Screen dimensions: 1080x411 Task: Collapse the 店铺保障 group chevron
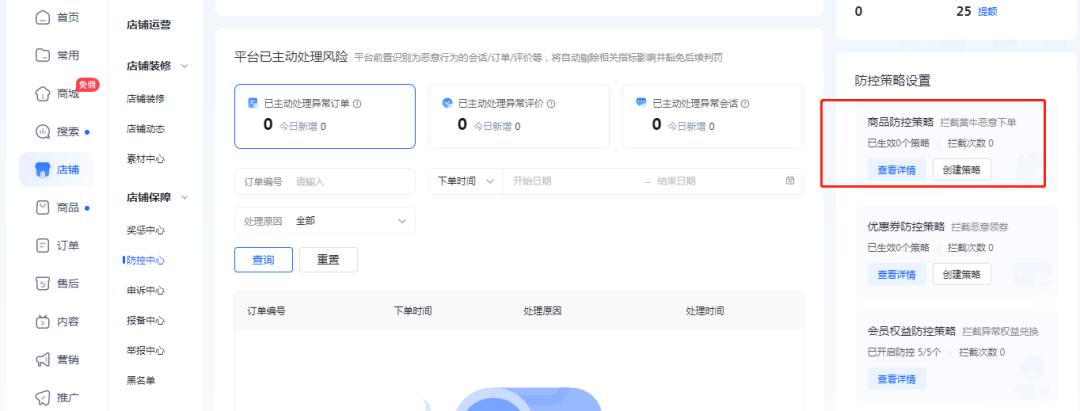pyautogui.click(x=185, y=198)
